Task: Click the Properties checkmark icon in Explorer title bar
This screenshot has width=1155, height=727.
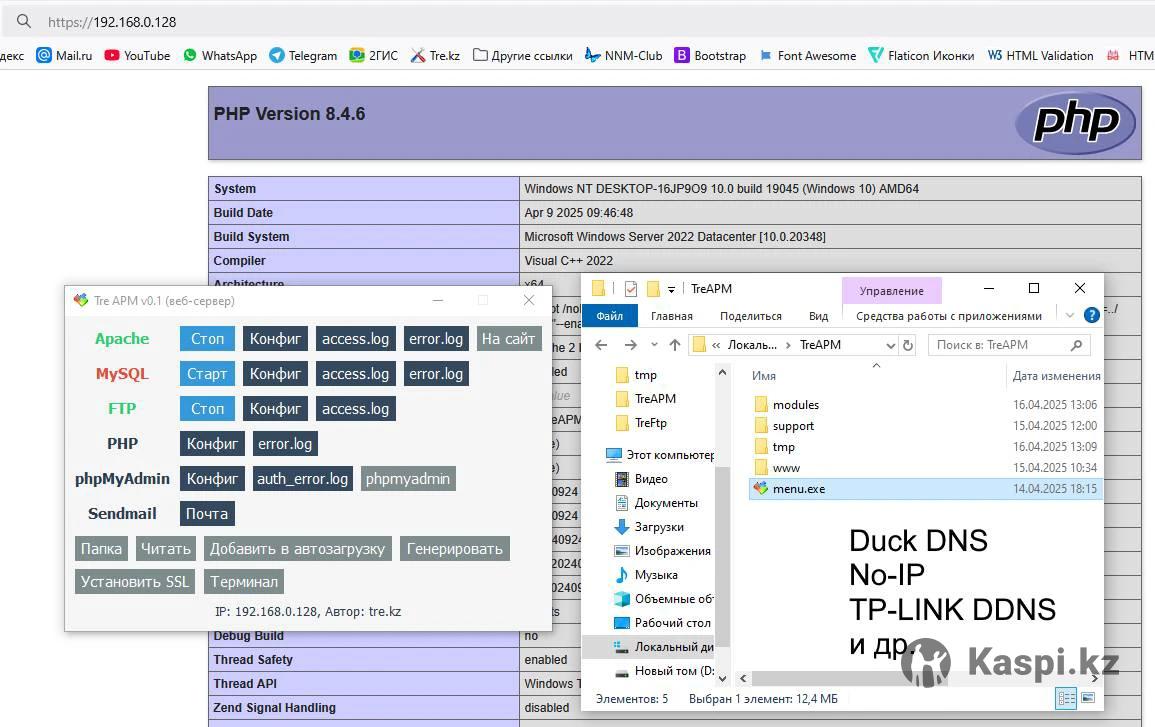Action: (x=631, y=289)
